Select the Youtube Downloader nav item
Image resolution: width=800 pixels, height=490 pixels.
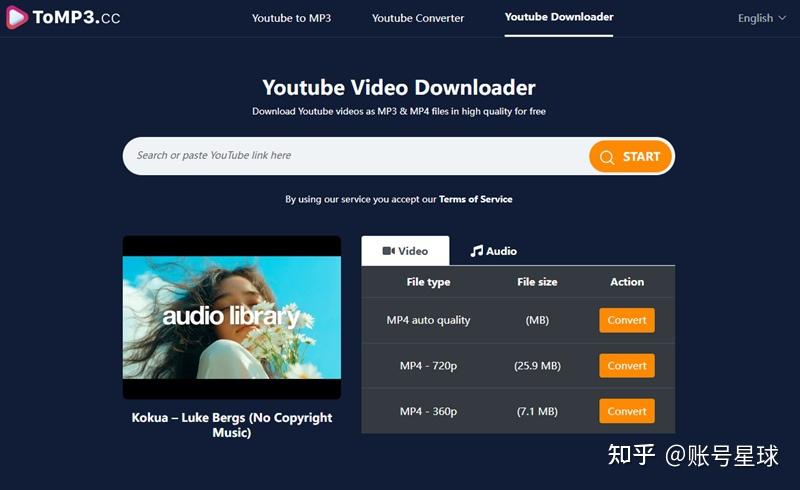pyautogui.click(x=559, y=17)
